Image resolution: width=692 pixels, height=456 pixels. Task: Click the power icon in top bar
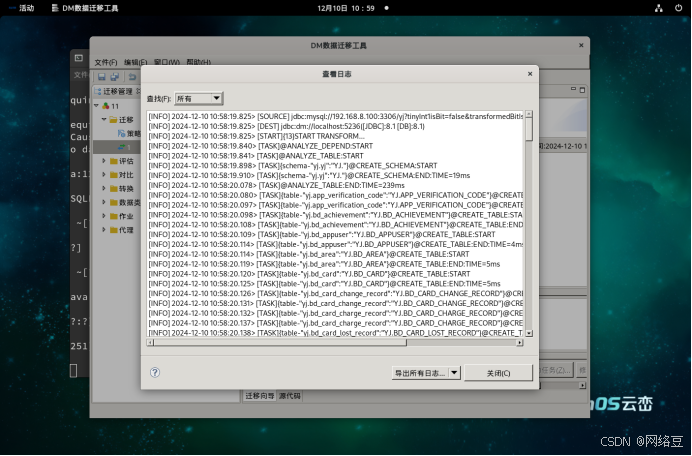678,8
